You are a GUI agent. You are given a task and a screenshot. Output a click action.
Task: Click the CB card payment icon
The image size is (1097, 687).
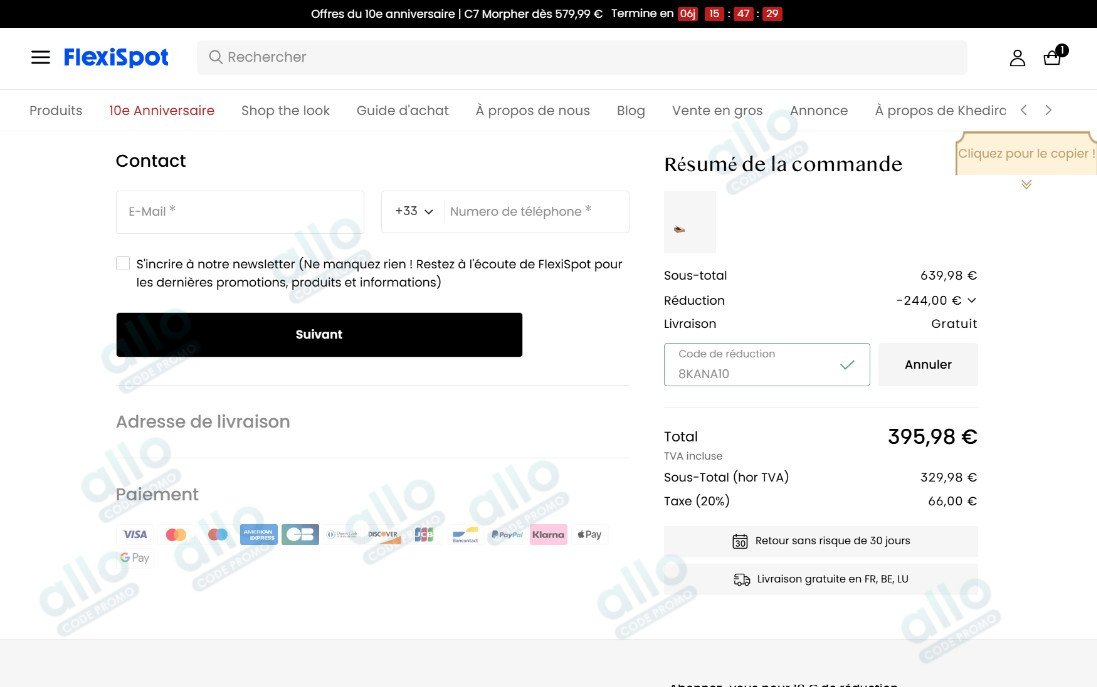click(300, 534)
